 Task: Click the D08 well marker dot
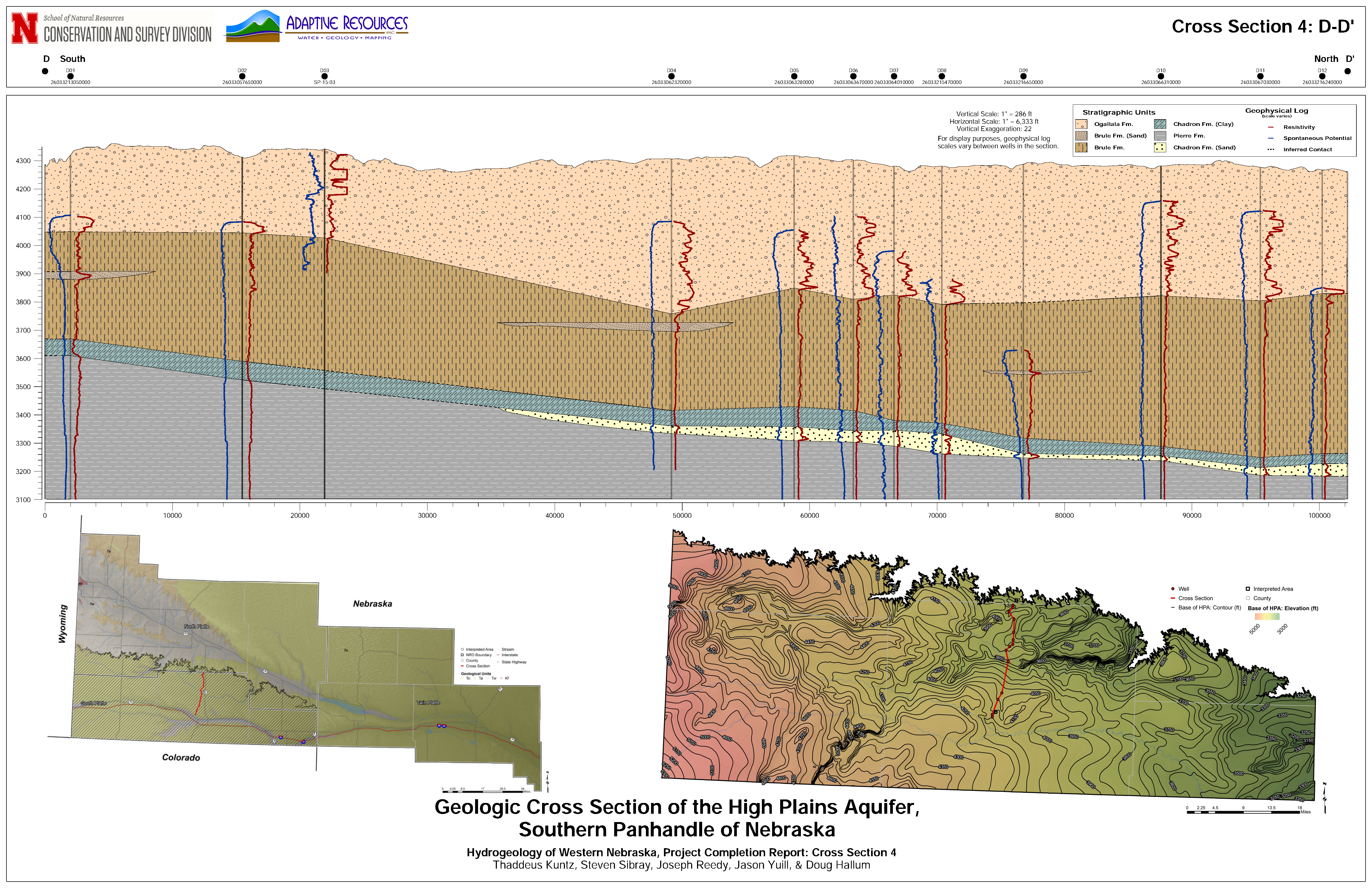(x=942, y=76)
